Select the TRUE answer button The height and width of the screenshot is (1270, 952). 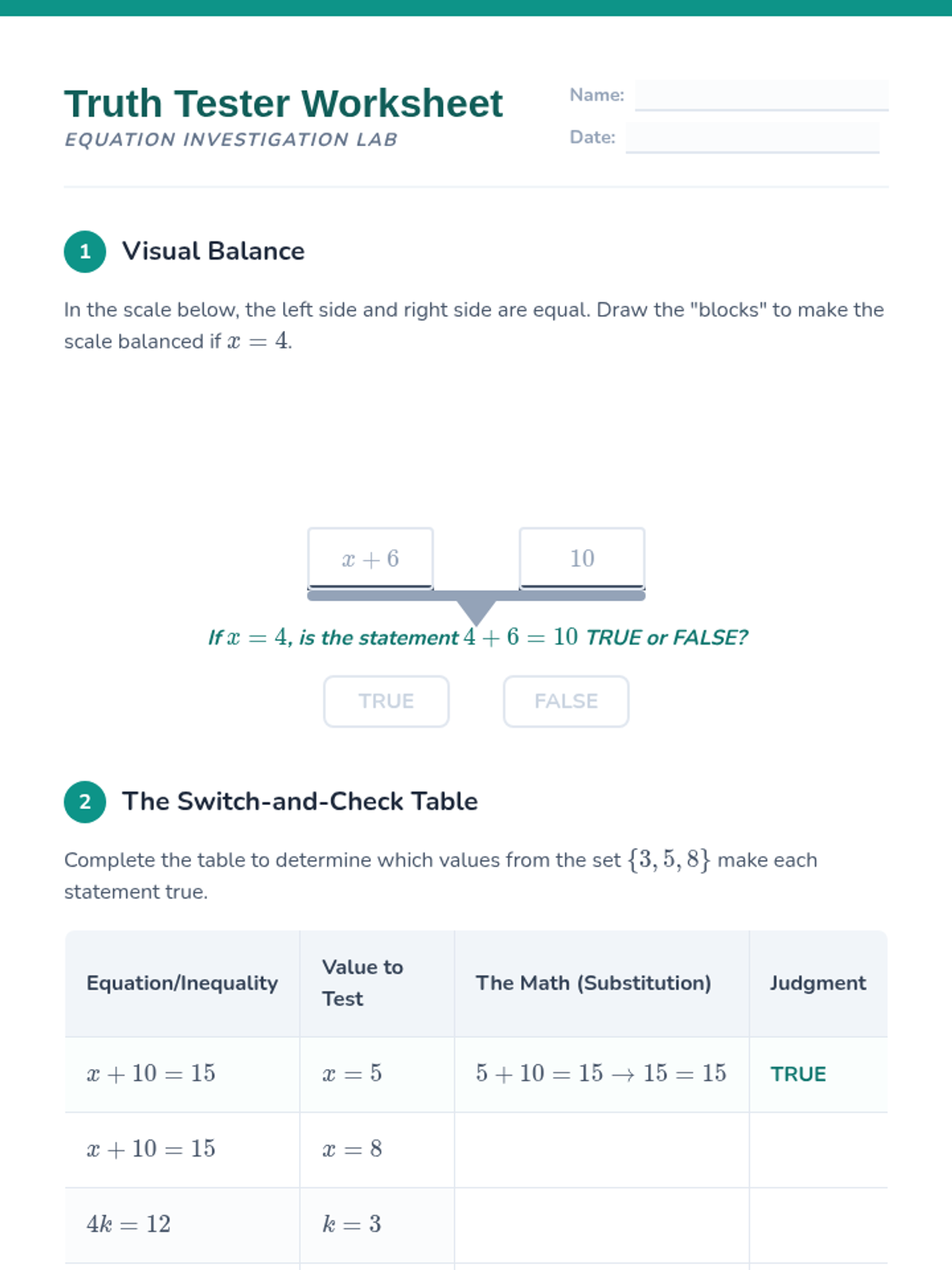pos(386,702)
